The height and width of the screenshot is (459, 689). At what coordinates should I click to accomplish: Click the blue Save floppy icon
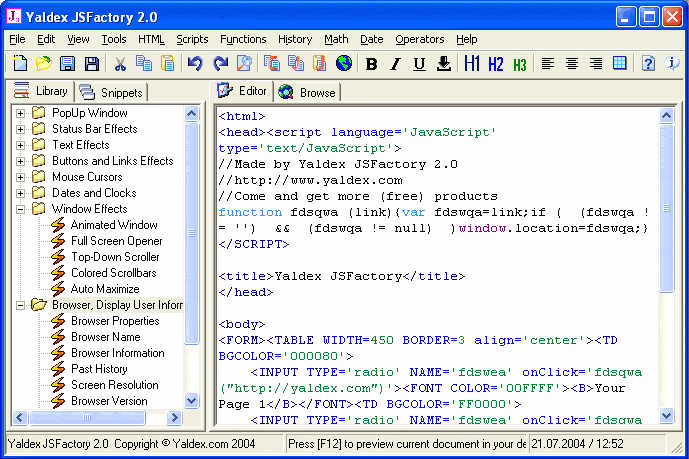67,64
